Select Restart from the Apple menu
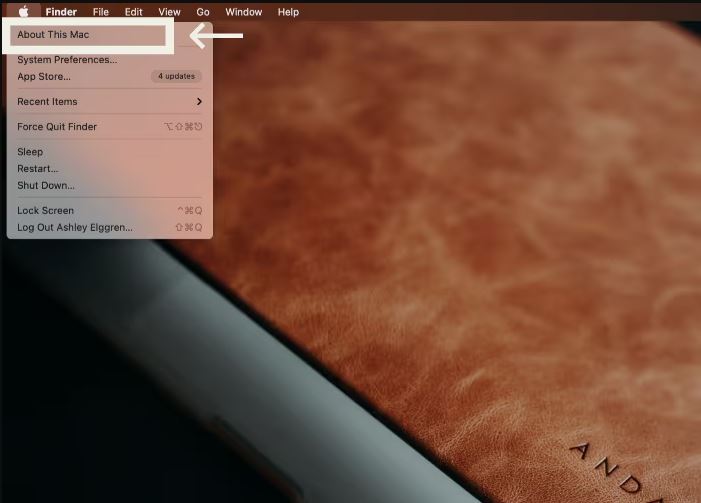Image resolution: width=701 pixels, height=503 pixels. [x=38, y=169]
